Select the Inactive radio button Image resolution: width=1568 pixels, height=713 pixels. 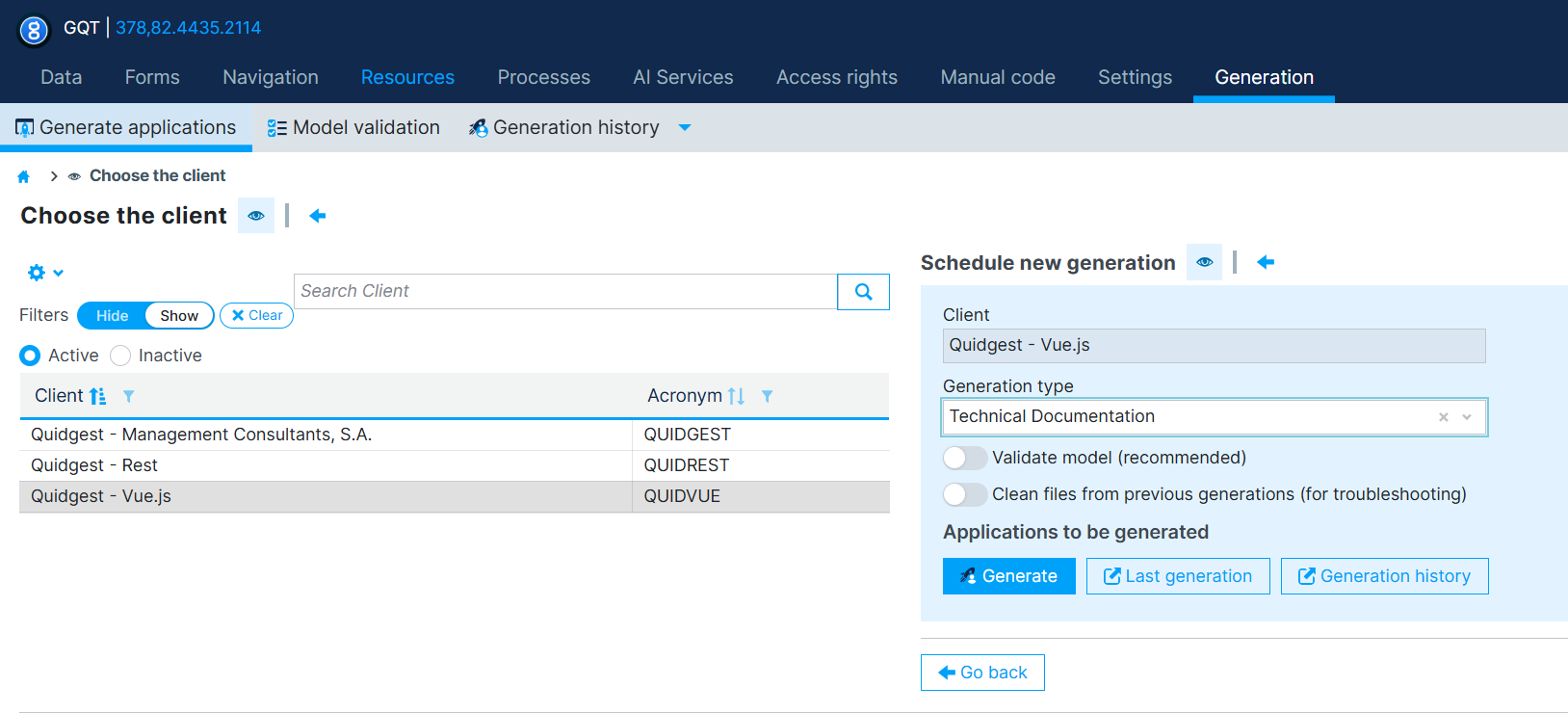pyautogui.click(x=120, y=356)
